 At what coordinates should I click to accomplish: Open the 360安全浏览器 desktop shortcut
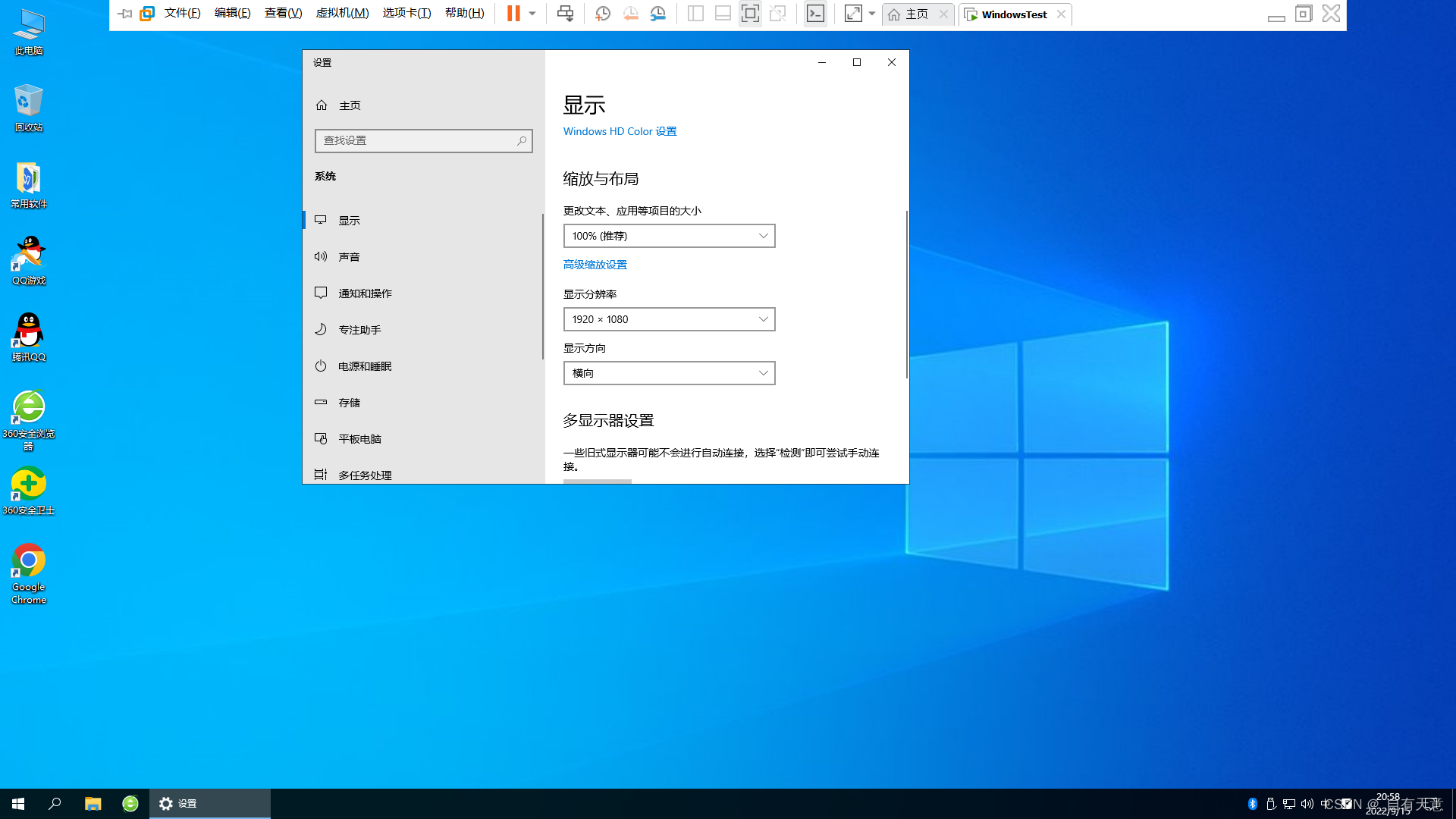(x=29, y=420)
